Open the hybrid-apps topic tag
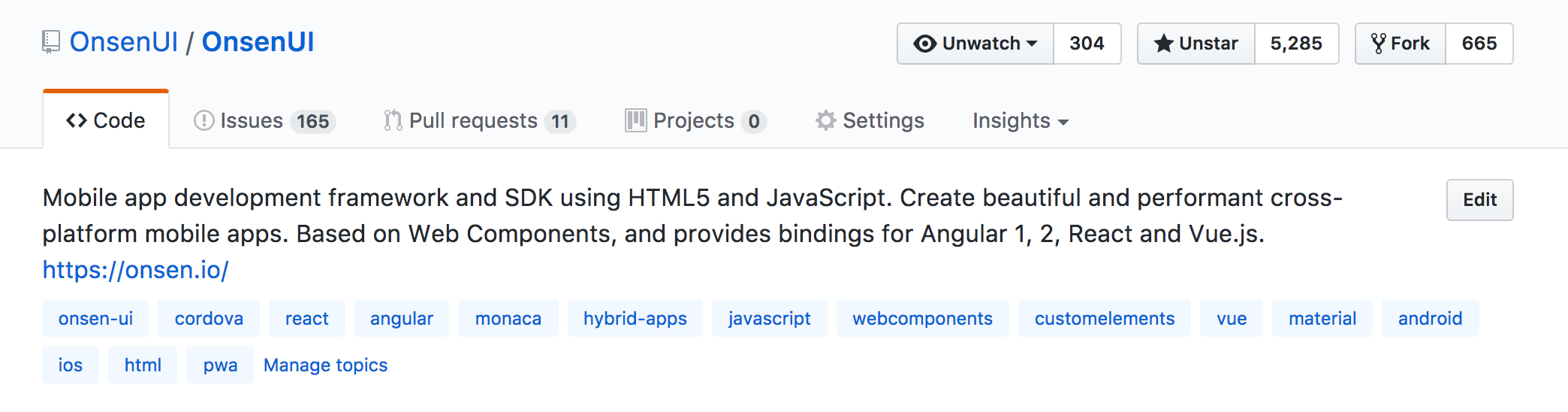The image size is (1568, 412). (635, 318)
